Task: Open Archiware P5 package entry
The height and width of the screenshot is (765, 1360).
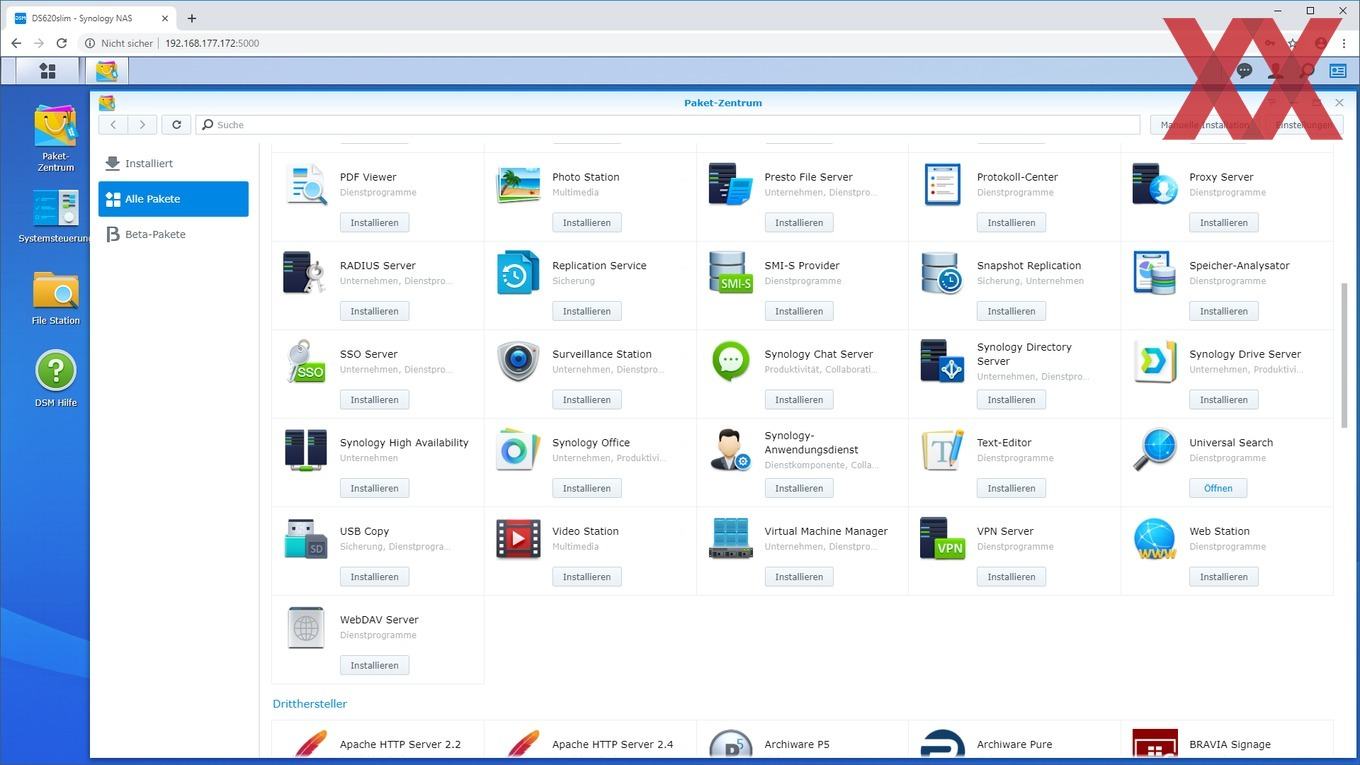Action: tap(797, 745)
